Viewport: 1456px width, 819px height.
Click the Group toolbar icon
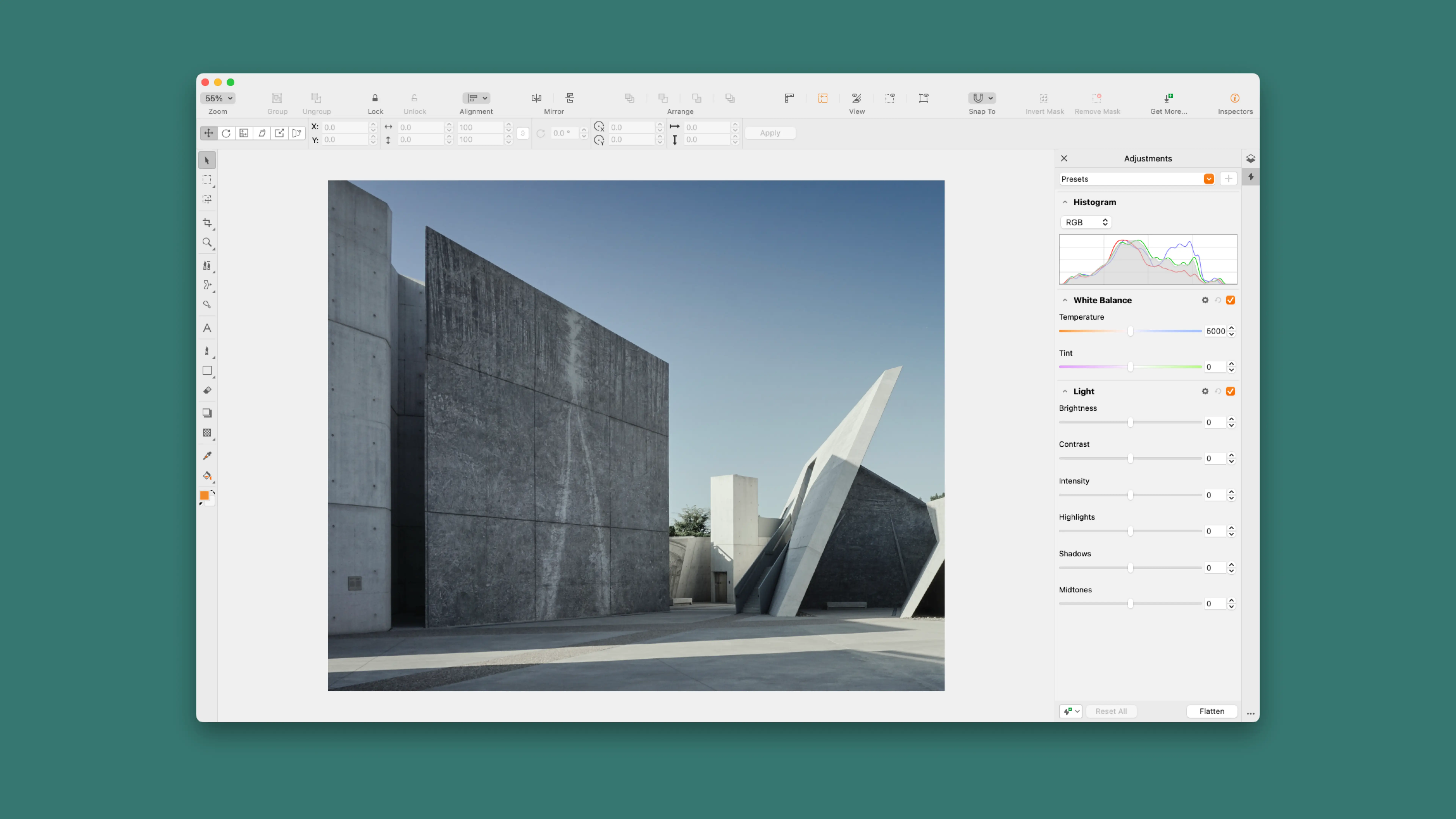pos(277,98)
